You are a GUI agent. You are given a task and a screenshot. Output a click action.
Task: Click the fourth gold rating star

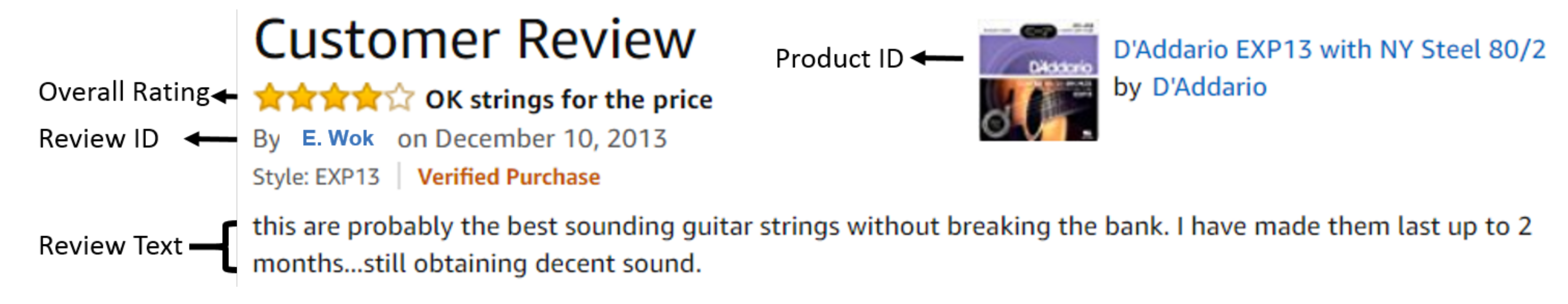(x=367, y=98)
